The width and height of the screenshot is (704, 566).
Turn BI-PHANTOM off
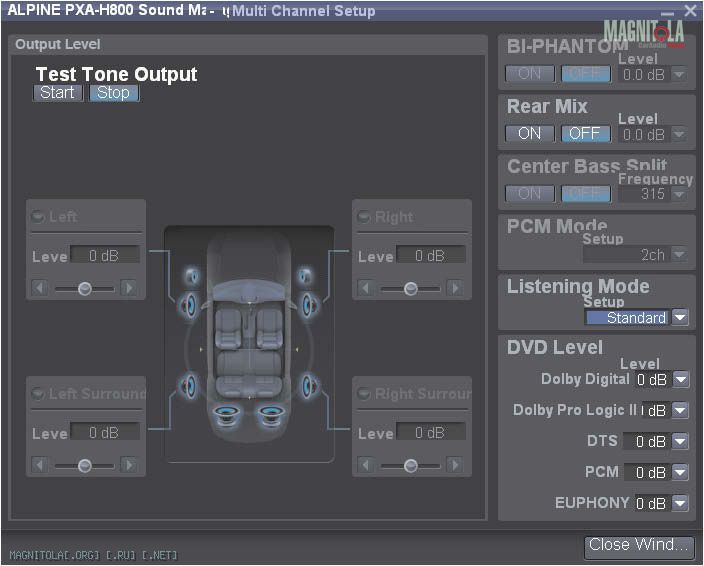[585, 74]
